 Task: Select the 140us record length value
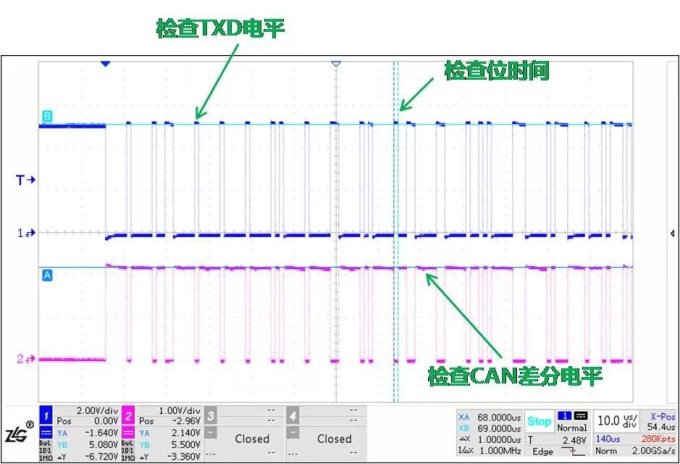coord(607,439)
